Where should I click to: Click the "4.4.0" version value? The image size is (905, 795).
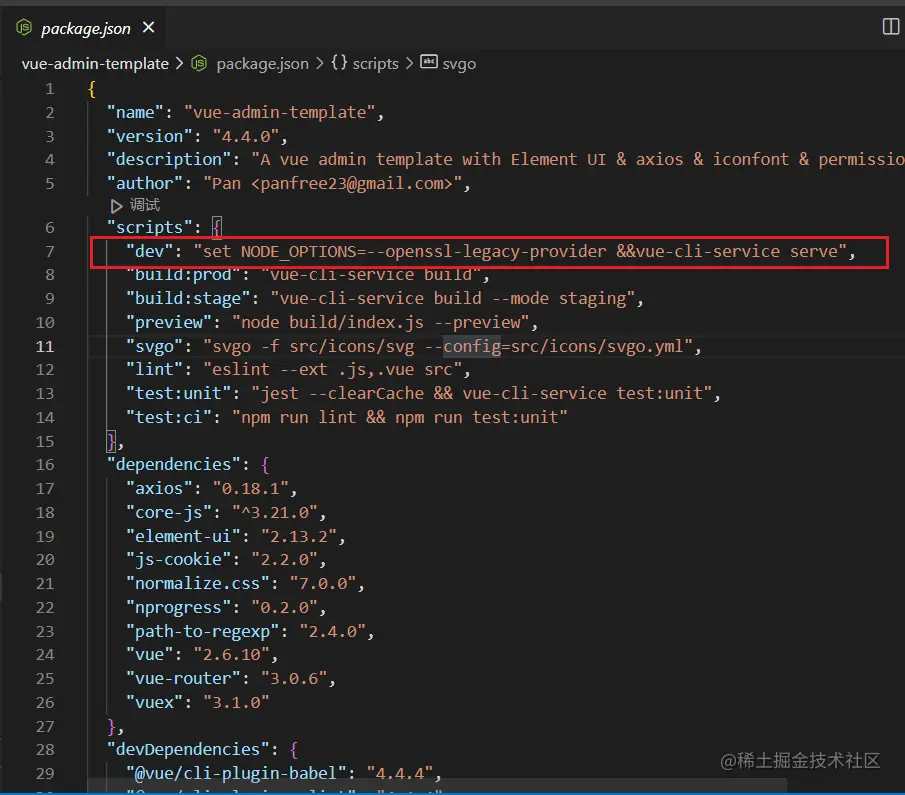tap(246, 136)
